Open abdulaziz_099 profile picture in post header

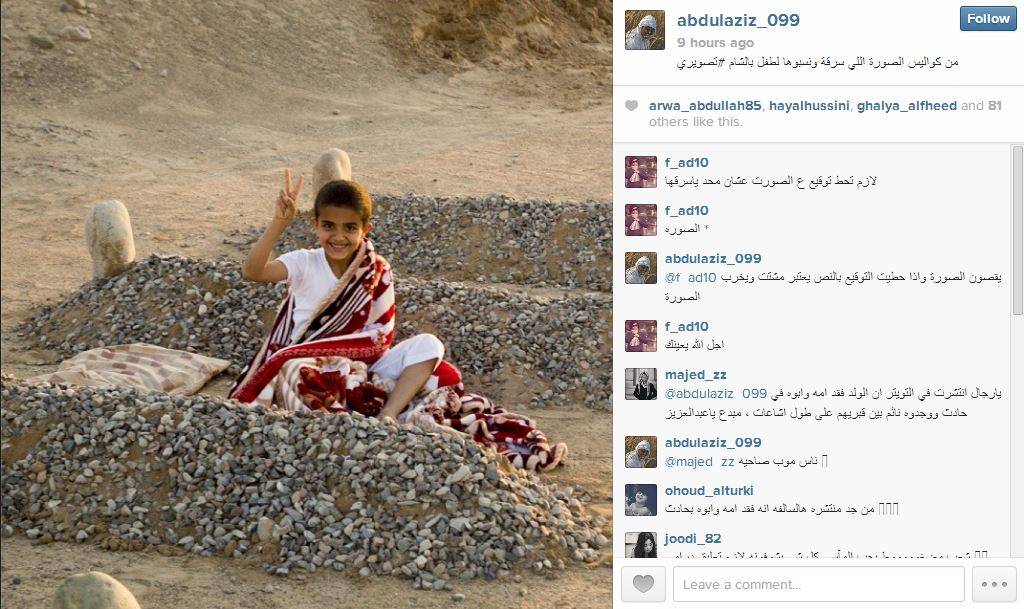tap(645, 30)
